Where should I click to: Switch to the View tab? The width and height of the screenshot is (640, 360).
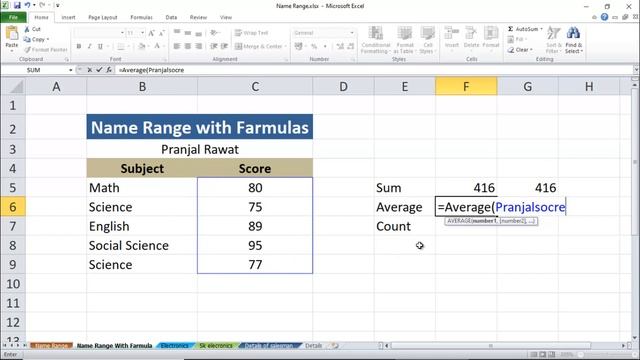click(226, 18)
